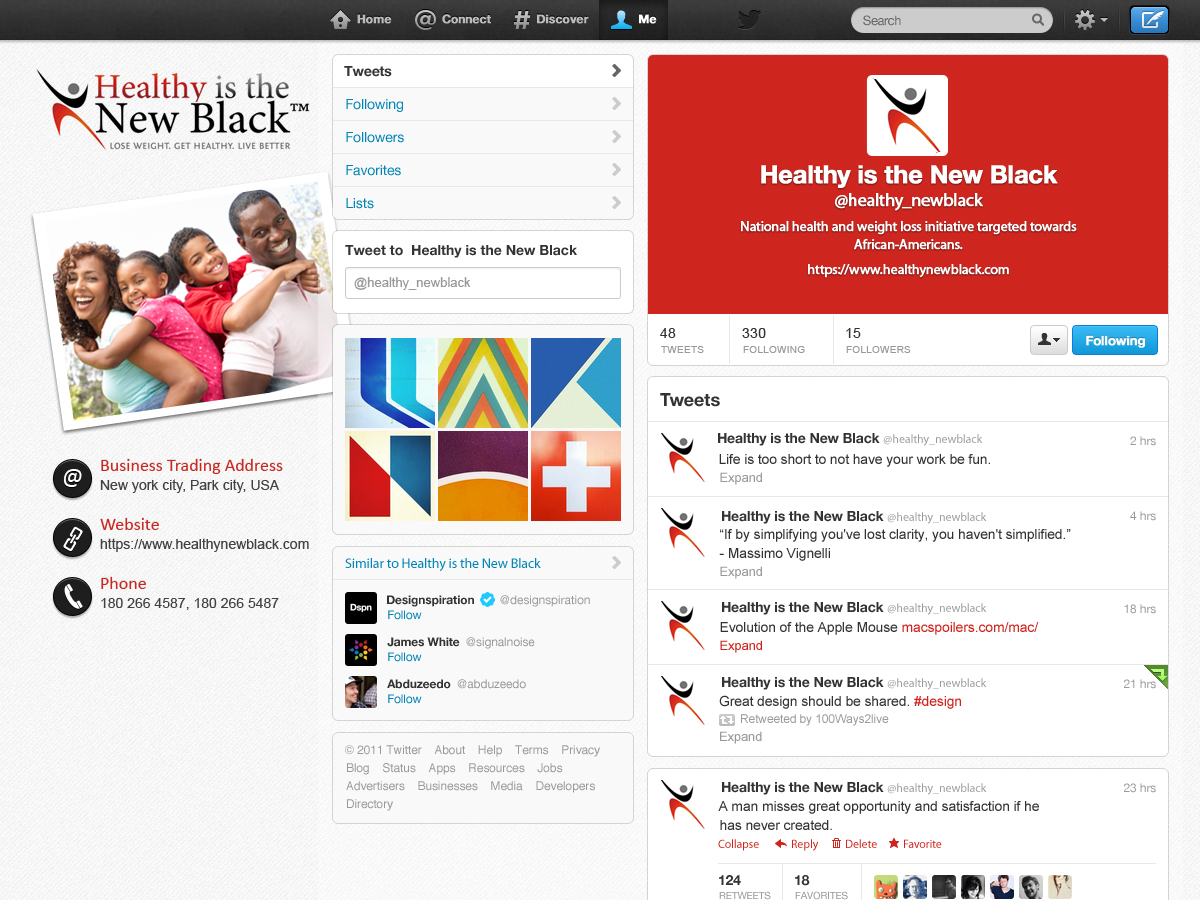
Task: Click the Tweet to @healthy_newblack input field
Action: (482, 282)
